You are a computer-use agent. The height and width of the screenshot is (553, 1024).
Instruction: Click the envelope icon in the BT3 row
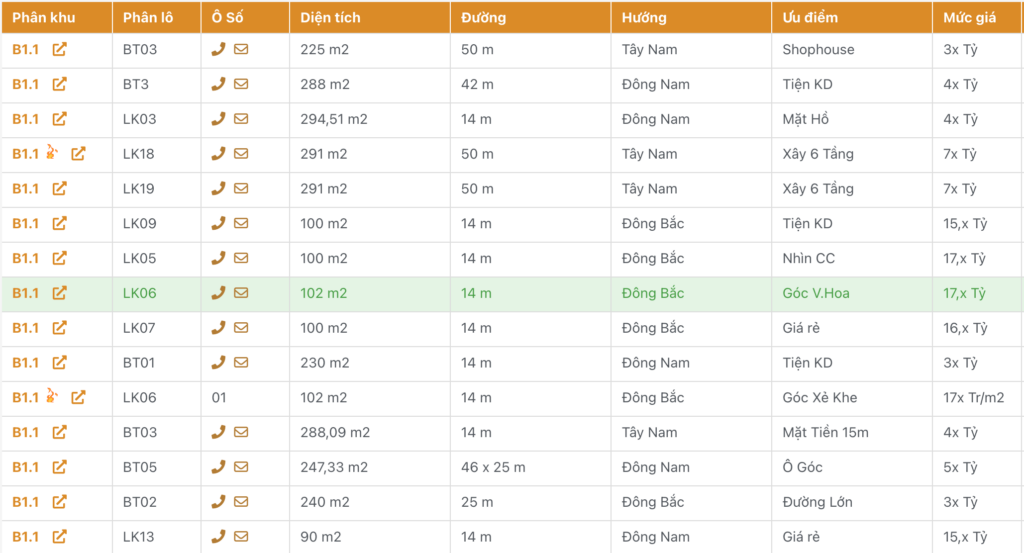241,85
